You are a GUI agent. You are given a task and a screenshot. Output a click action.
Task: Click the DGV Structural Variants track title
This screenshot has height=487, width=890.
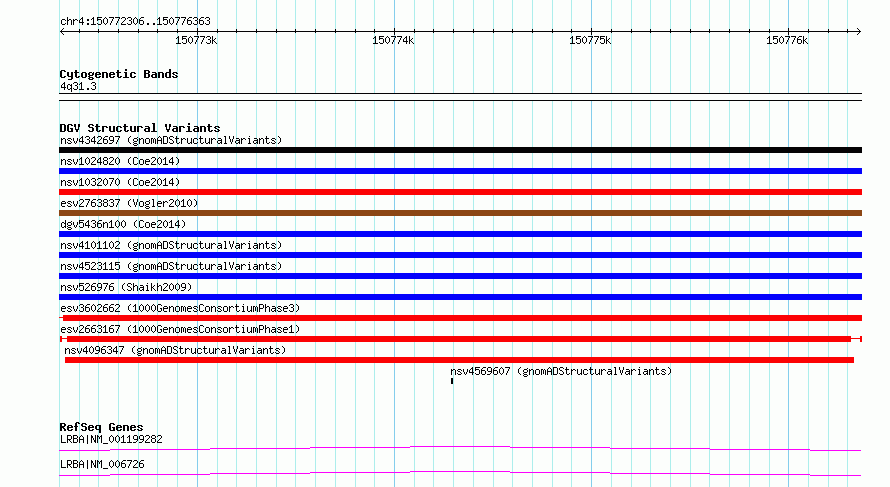[x=140, y=128]
